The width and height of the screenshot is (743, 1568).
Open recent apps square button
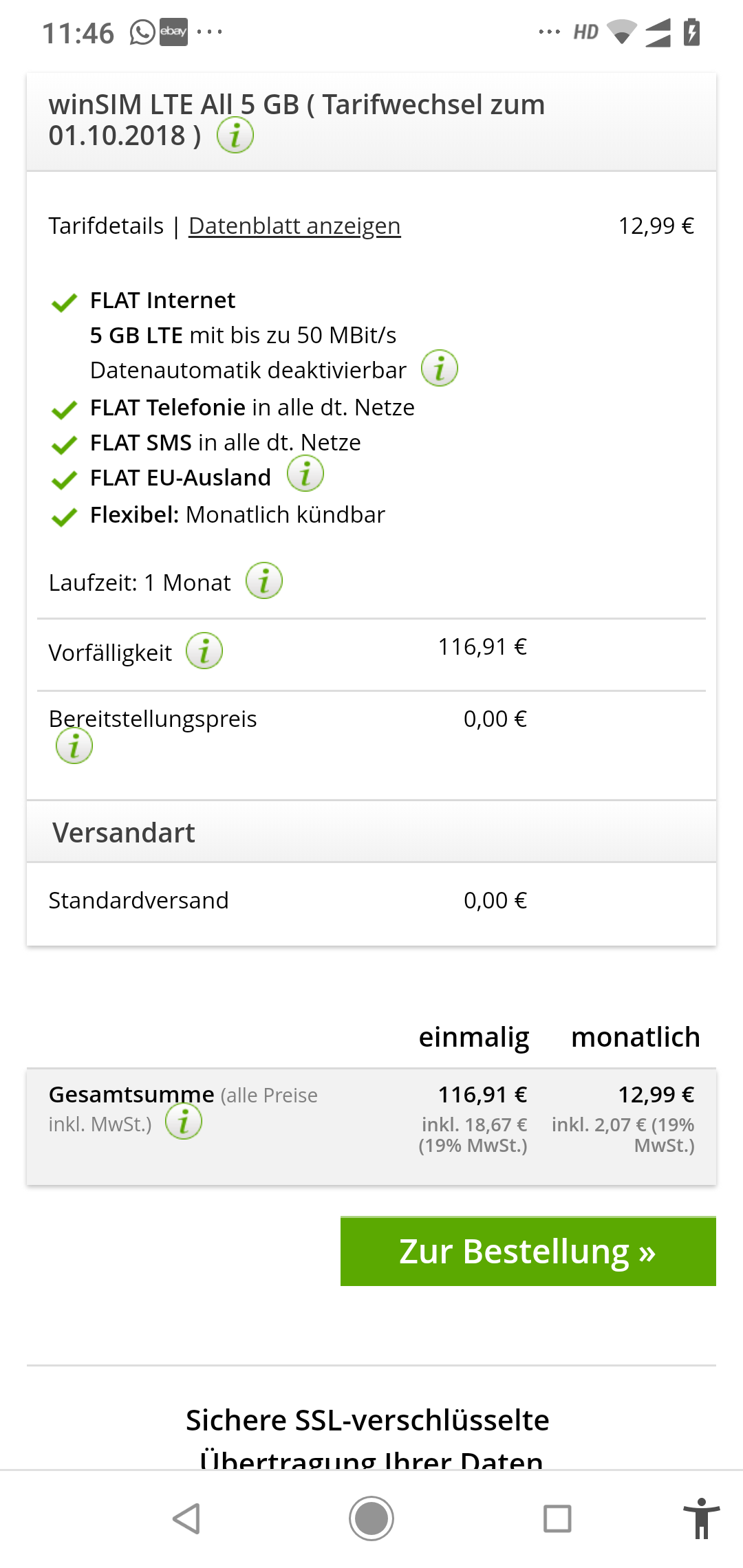pyautogui.click(x=557, y=1518)
